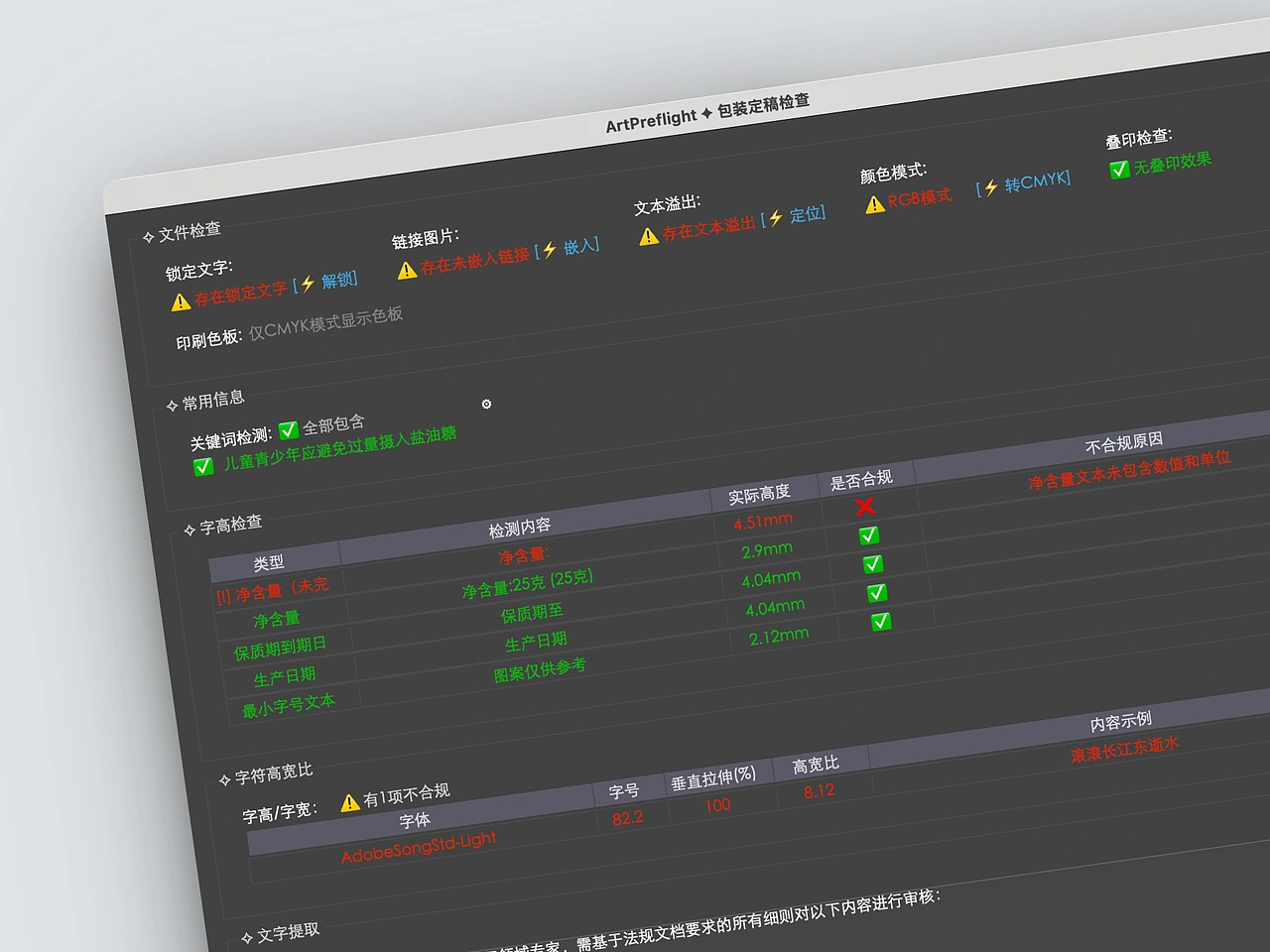Click the warning icon next to 存在未嵌入链接
Screen dimensions: 1270x952
pyautogui.click(x=407, y=271)
